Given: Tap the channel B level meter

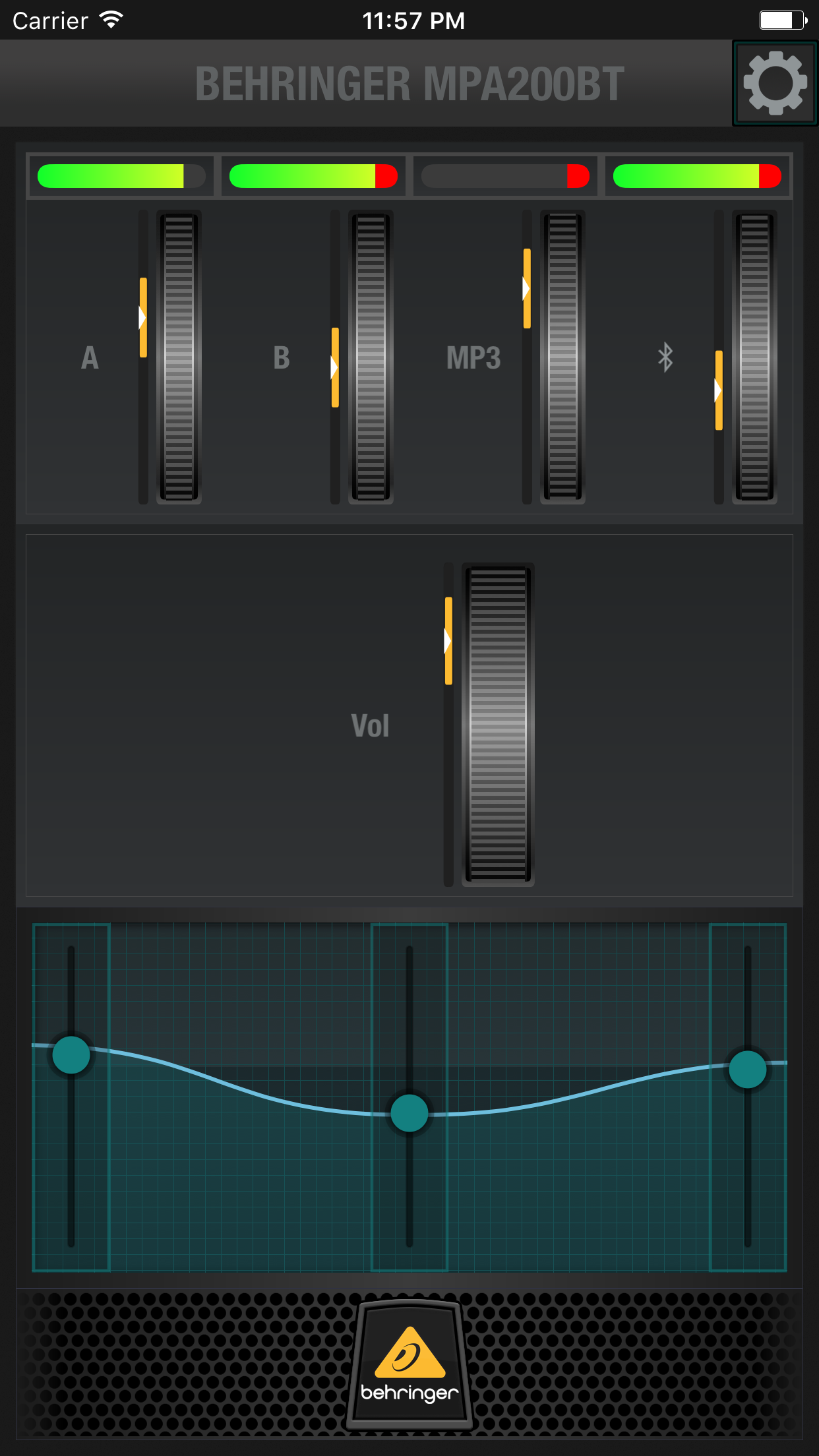Looking at the screenshot, I should point(313,176).
